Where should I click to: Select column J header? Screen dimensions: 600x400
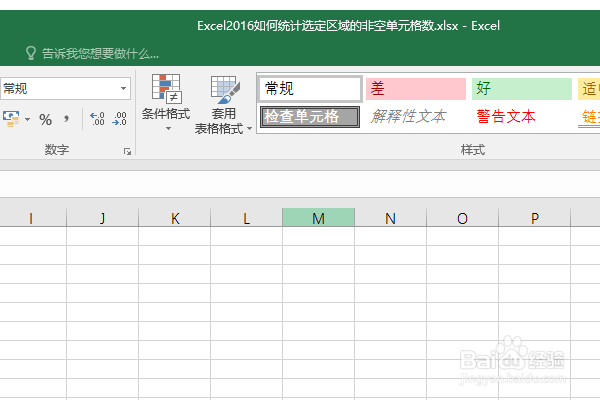103,217
